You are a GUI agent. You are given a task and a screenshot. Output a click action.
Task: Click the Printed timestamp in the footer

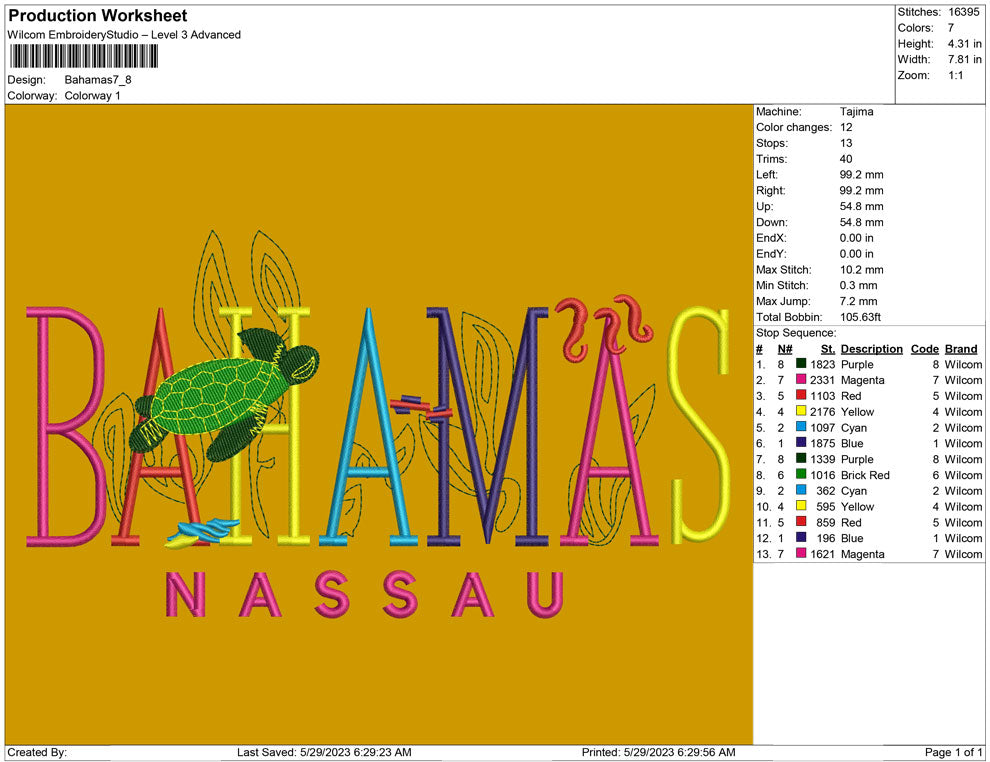(x=659, y=753)
